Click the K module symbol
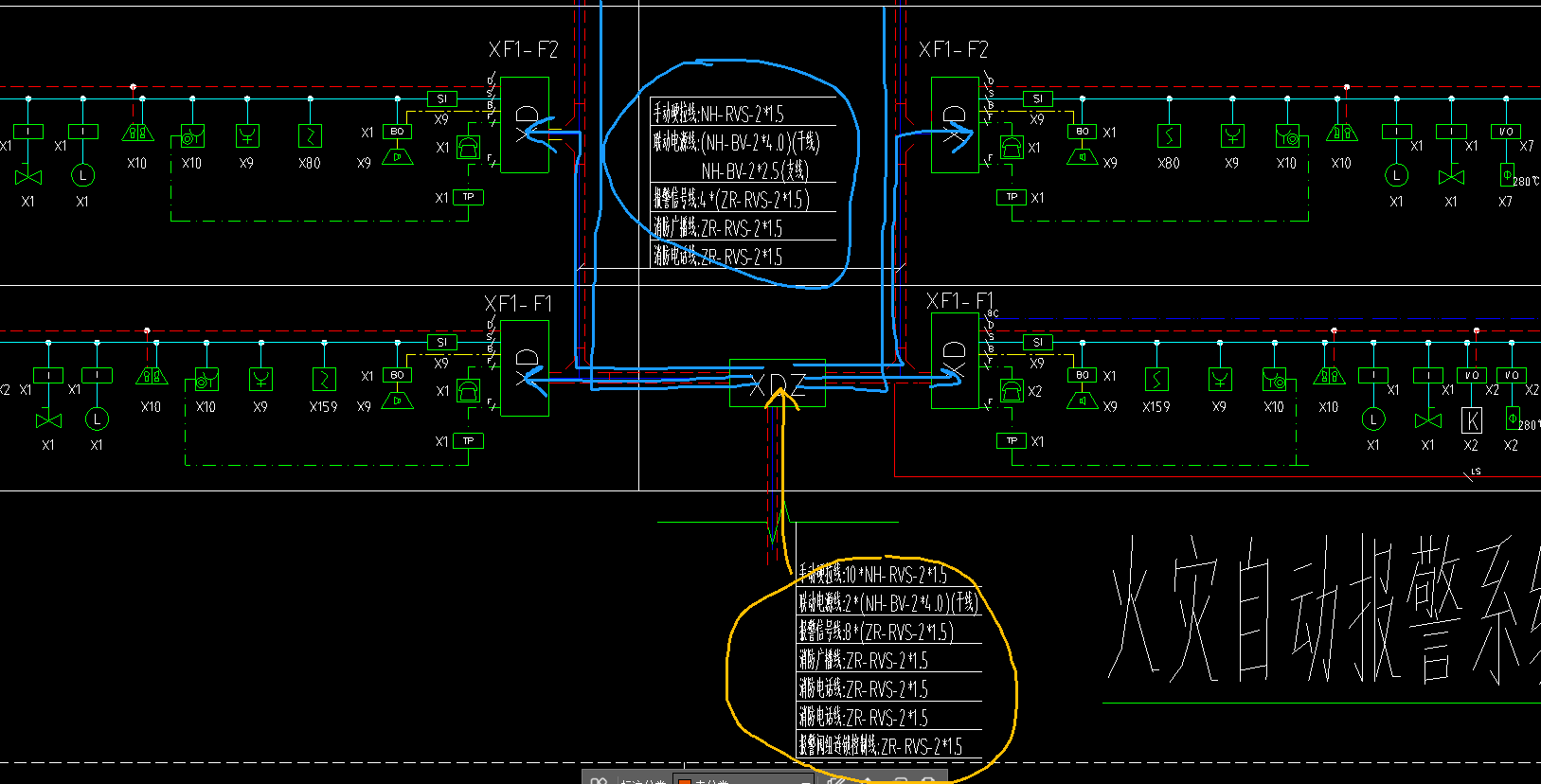Screen dimensions: 1541x784 [x=1471, y=419]
